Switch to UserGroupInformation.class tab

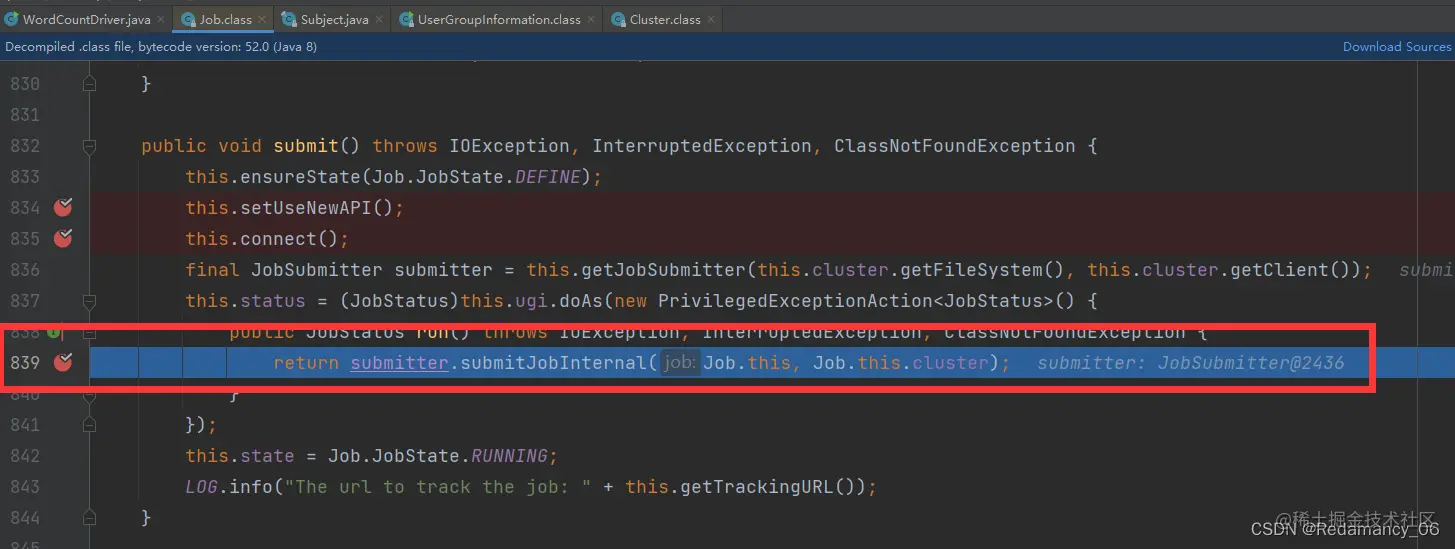498,19
